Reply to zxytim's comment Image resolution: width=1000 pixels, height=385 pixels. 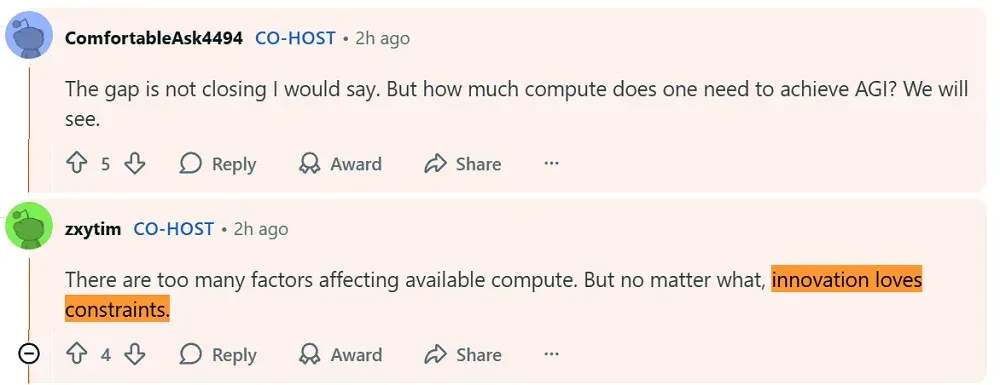[217, 354]
